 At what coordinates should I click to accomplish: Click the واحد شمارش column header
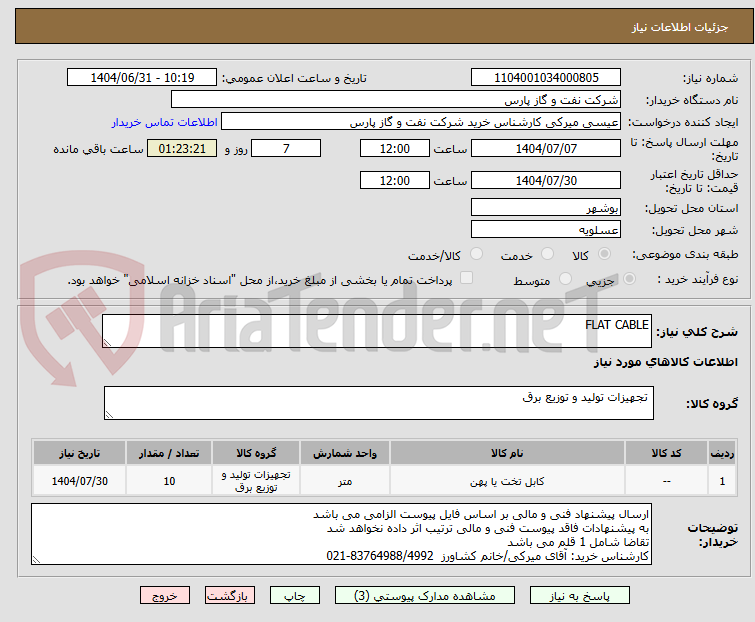(345, 453)
